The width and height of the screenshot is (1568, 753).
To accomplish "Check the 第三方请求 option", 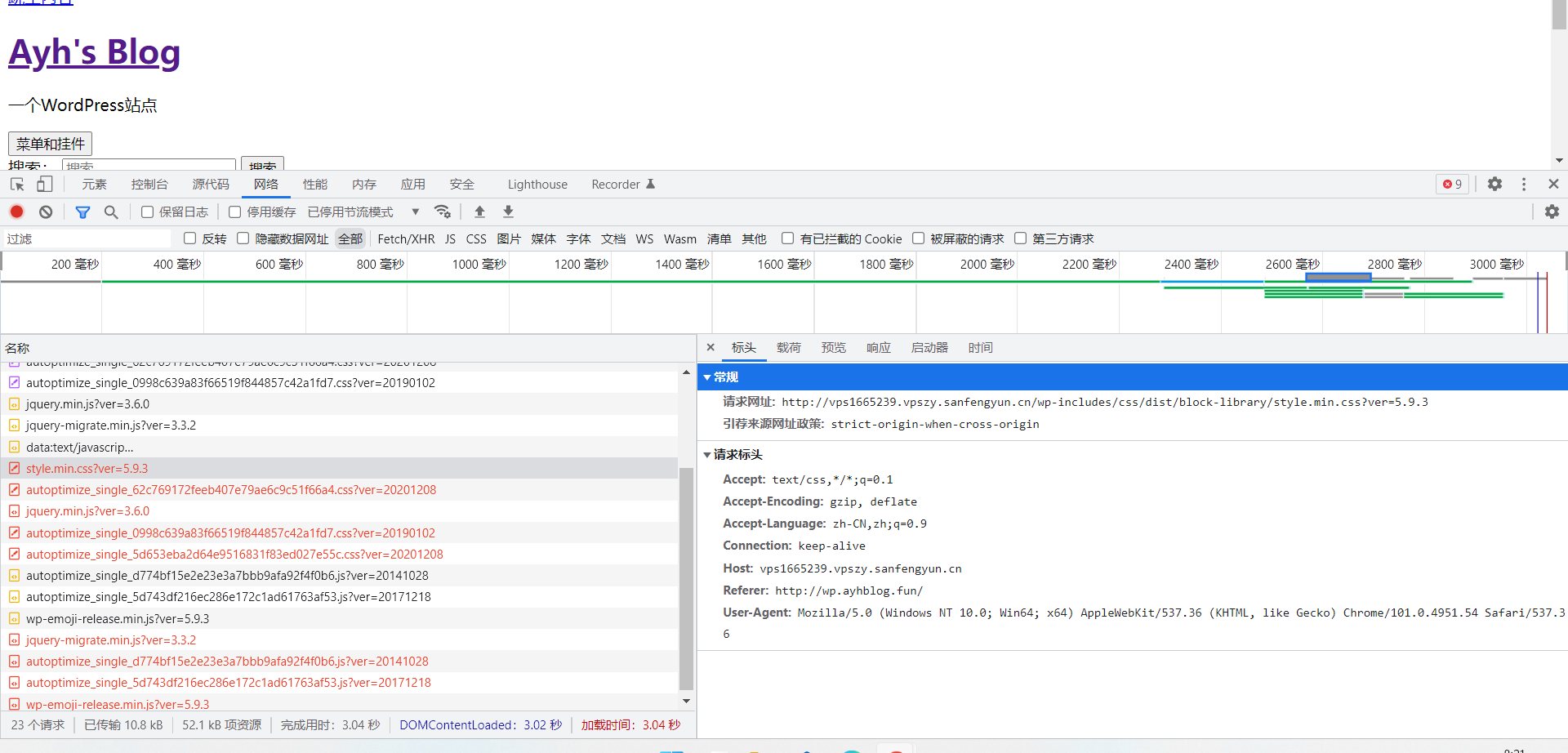I will pos(1020,238).
